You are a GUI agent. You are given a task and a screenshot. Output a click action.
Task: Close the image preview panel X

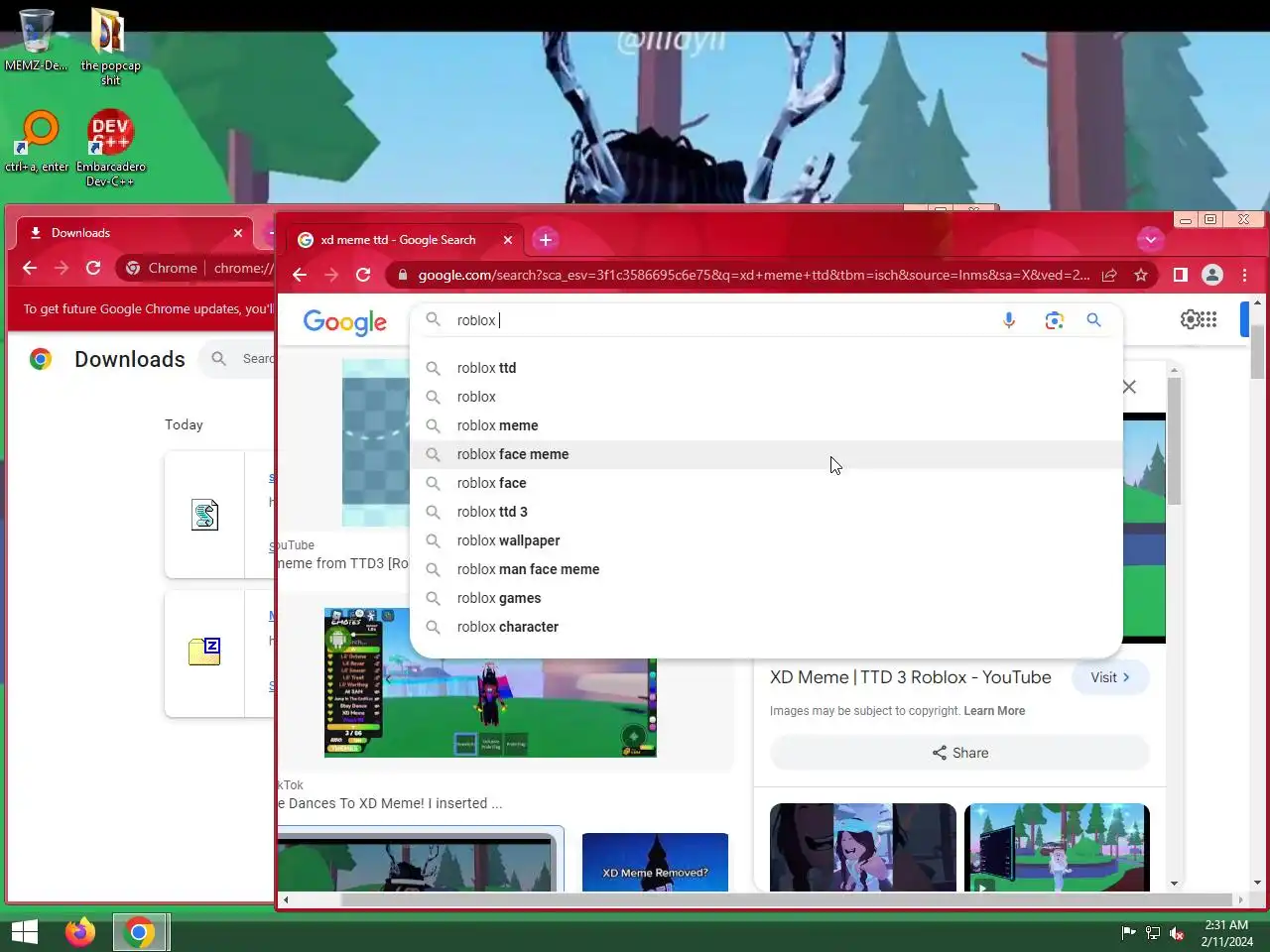click(1129, 387)
